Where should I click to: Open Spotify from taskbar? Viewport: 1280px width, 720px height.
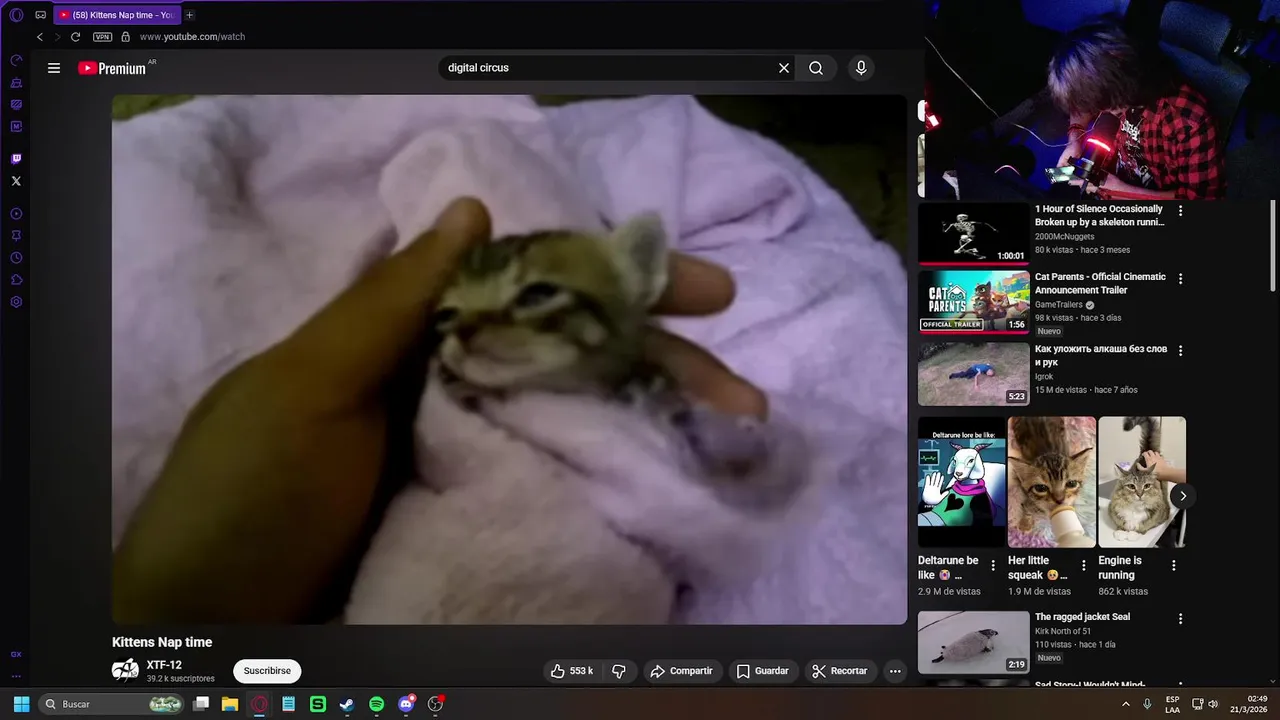376,704
